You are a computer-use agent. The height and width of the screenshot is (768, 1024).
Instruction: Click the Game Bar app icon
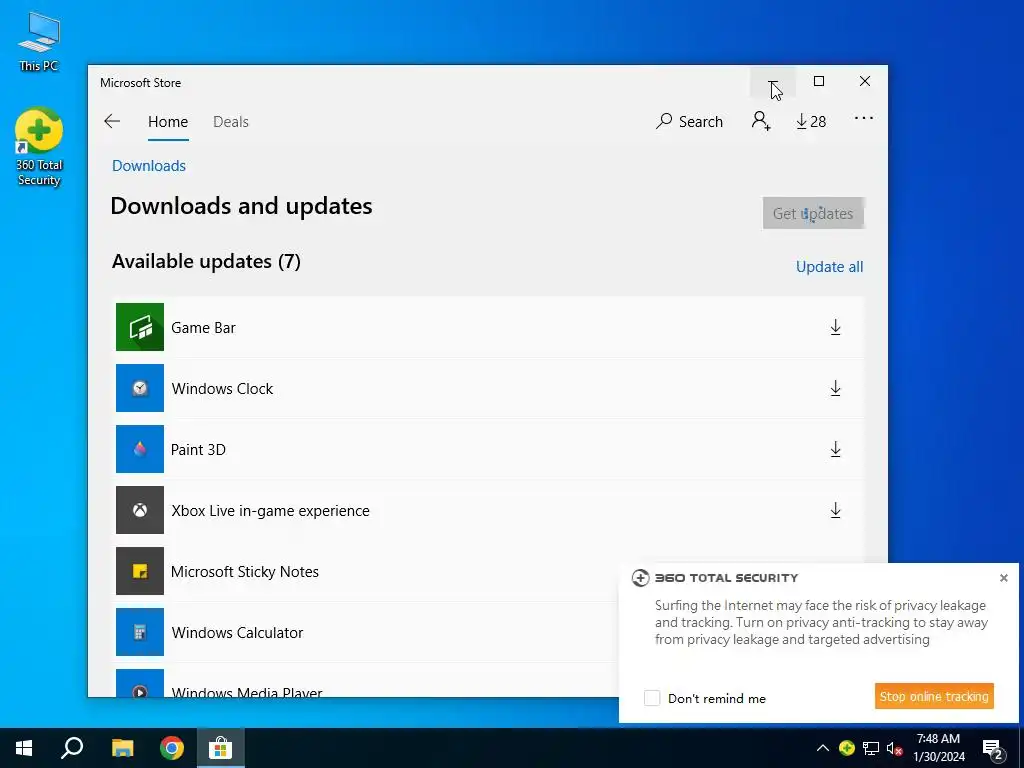140,327
